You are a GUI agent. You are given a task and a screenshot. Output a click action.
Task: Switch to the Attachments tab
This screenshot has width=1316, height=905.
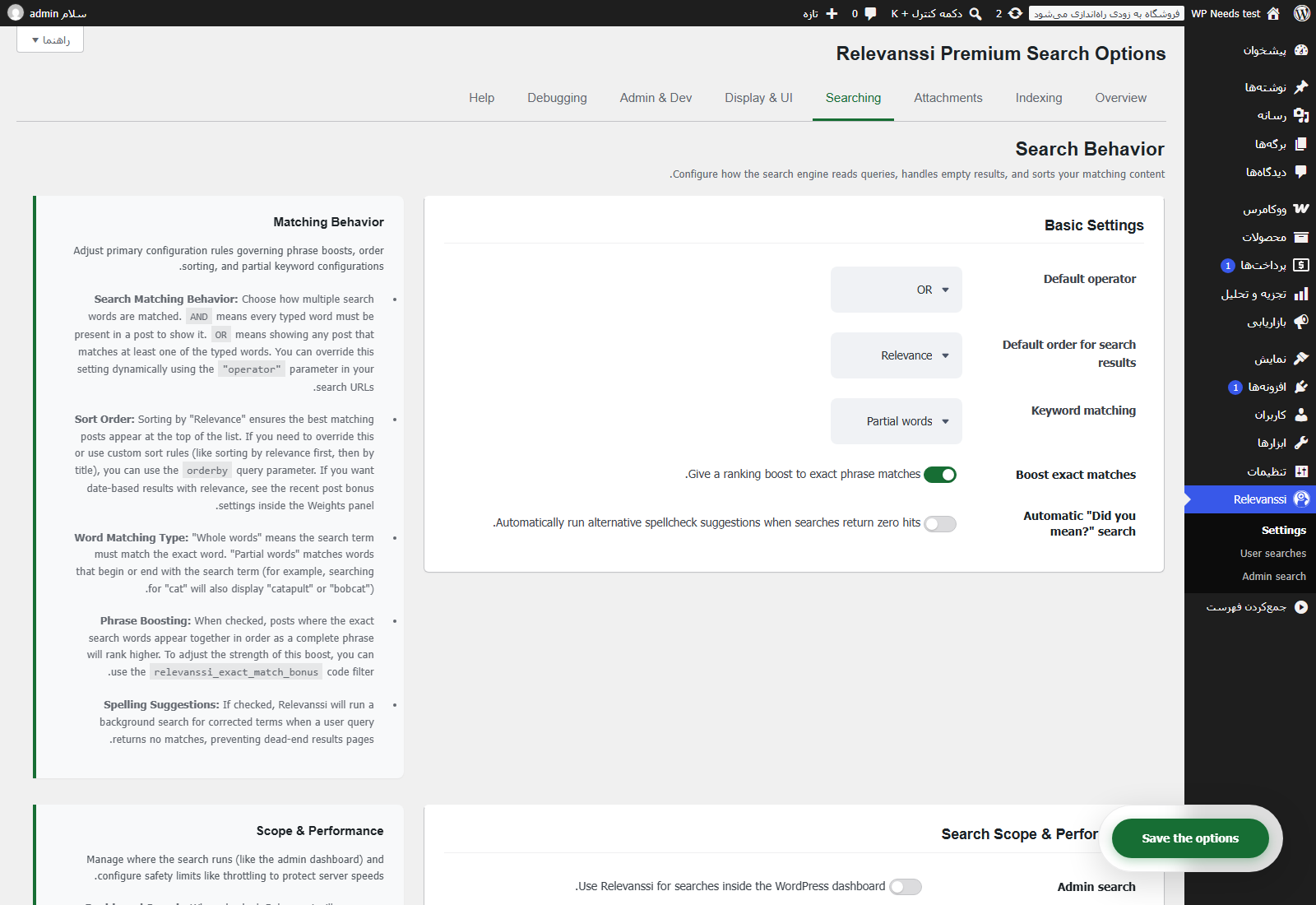[x=948, y=98]
